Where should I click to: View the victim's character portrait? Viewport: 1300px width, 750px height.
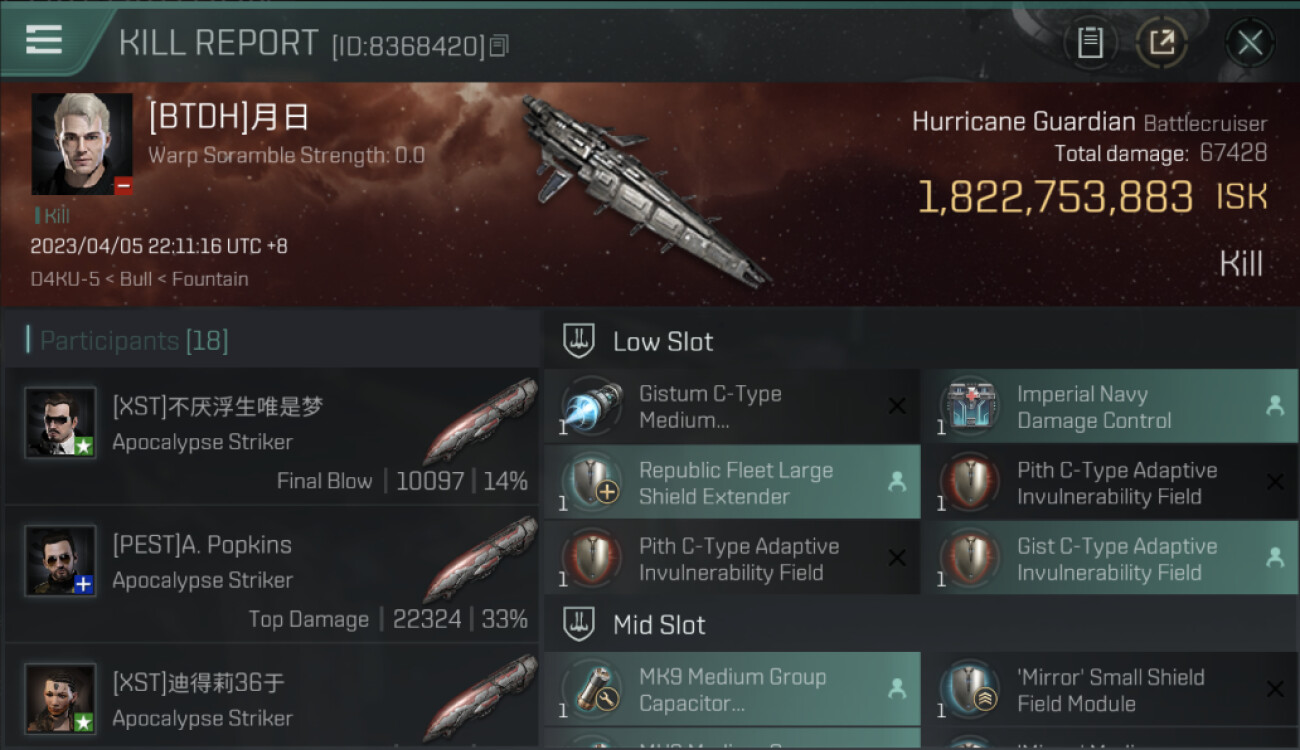[82, 144]
